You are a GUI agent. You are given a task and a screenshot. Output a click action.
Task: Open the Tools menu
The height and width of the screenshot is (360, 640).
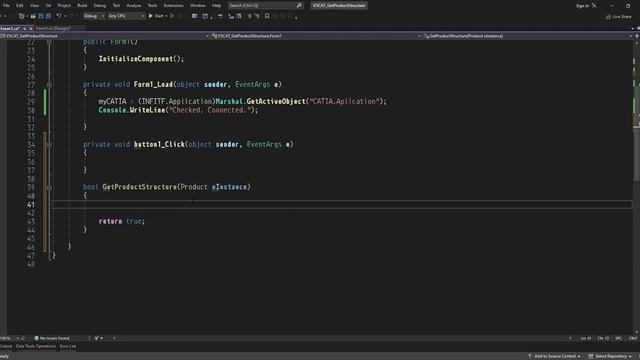click(x=152, y=6)
